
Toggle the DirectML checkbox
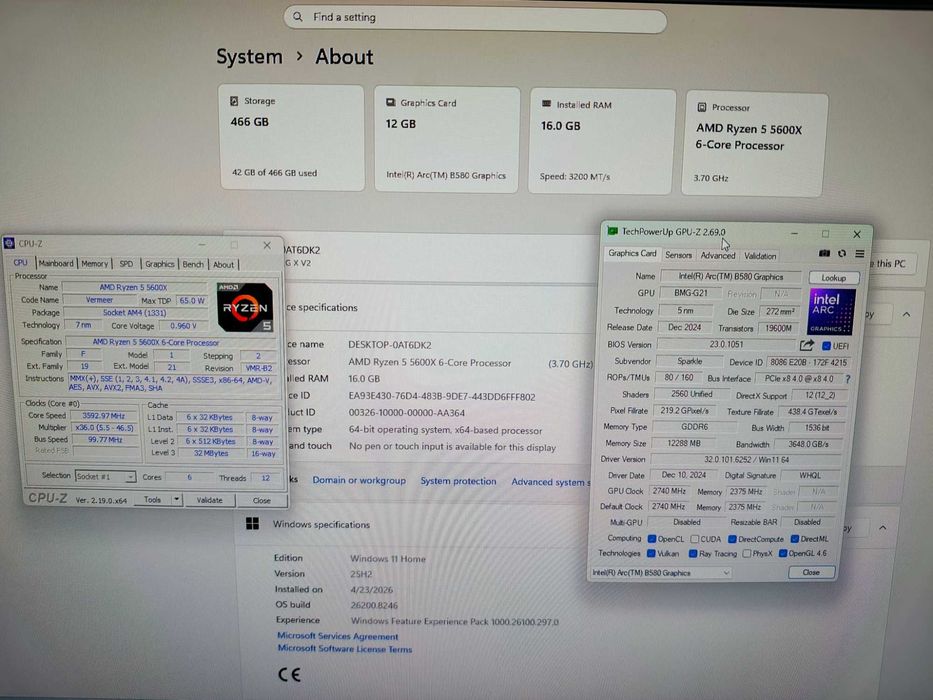[x=794, y=539]
